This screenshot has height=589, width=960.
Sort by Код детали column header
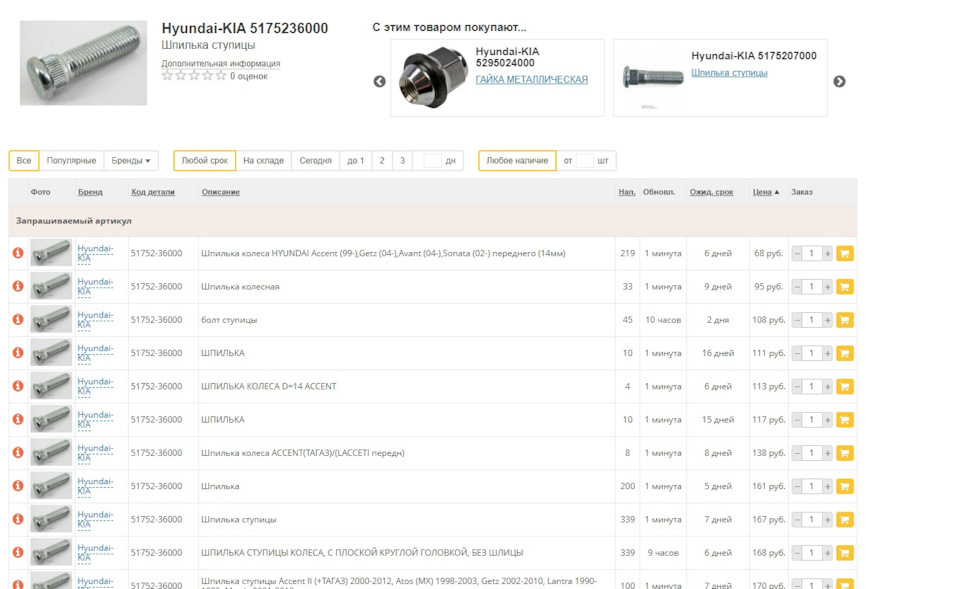click(x=153, y=192)
